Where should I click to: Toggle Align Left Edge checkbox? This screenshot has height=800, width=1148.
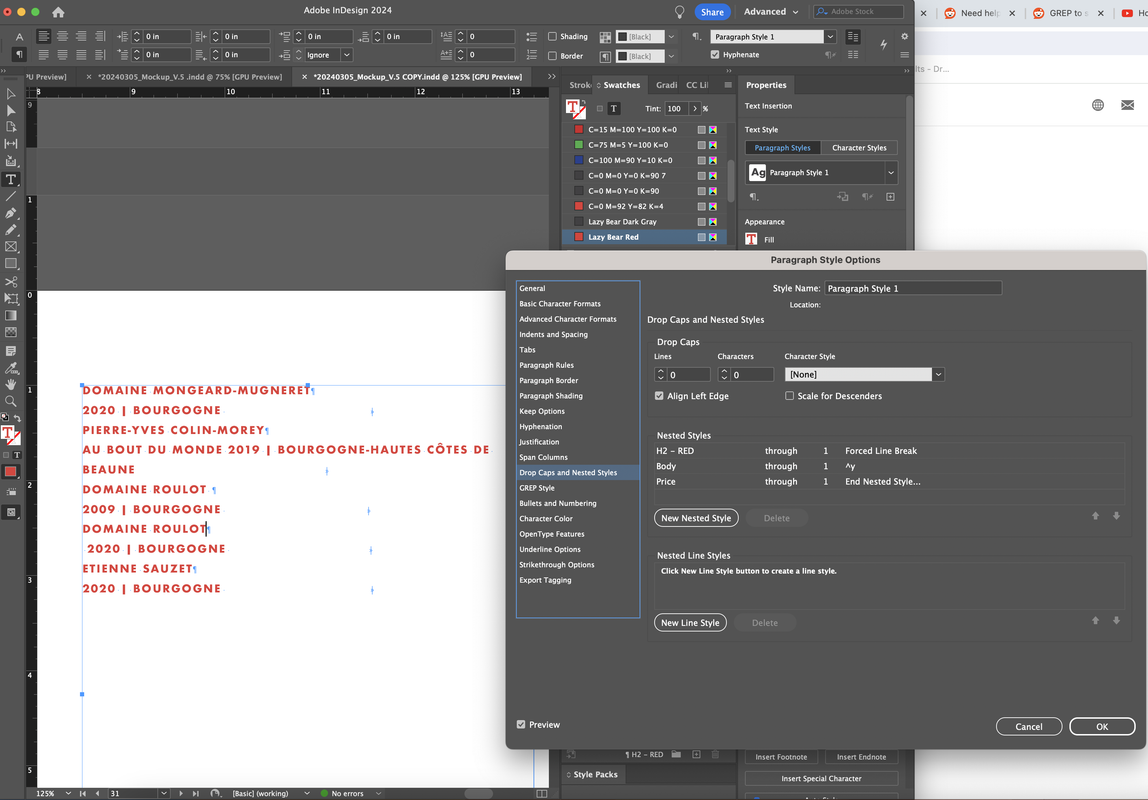659,396
